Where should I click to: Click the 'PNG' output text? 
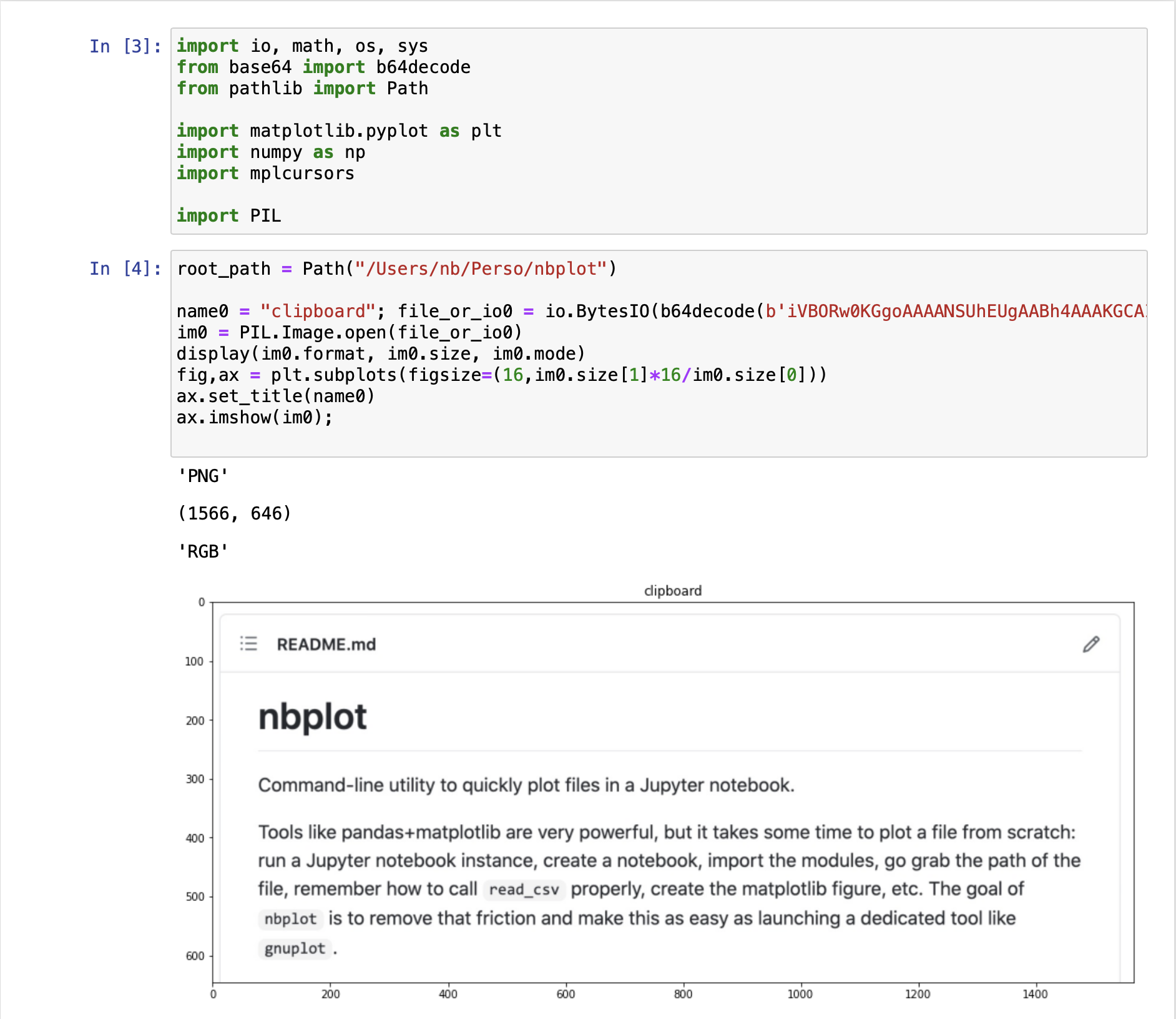[203, 476]
